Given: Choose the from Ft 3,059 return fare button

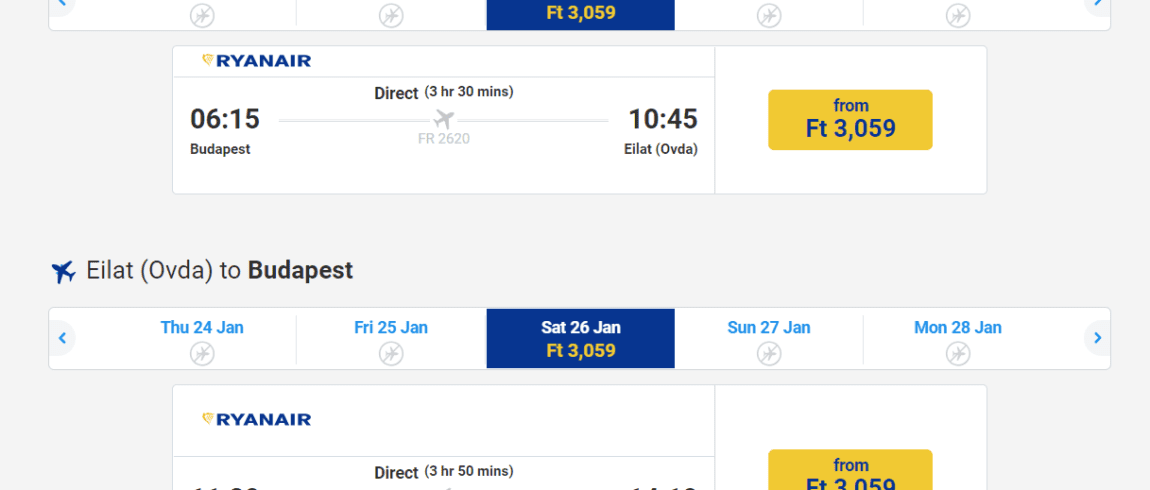Looking at the screenshot, I should click(850, 469).
